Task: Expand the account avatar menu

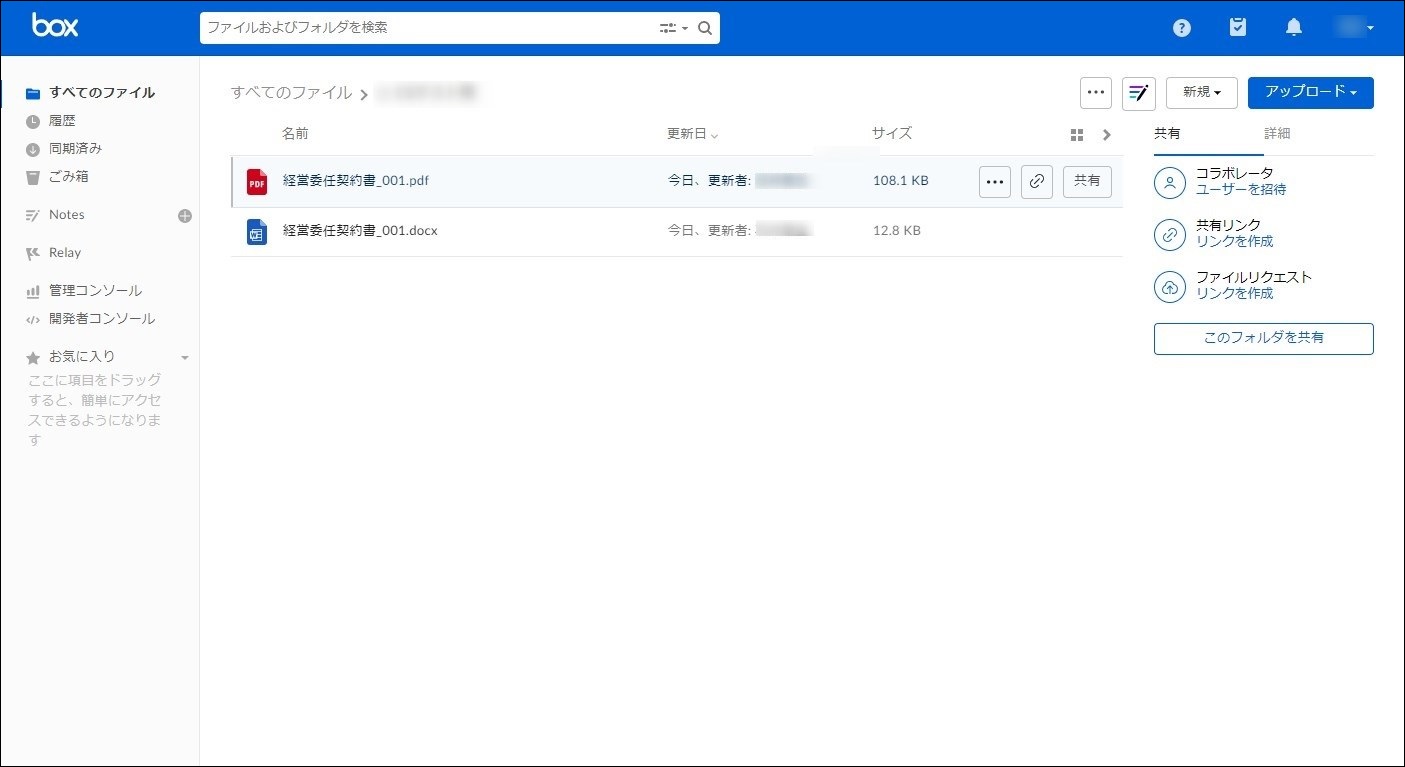Action: coord(1356,27)
